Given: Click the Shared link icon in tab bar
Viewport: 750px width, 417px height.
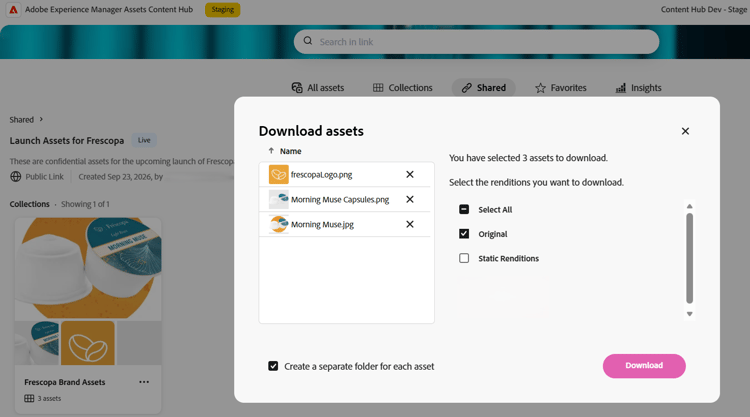Looking at the screenshot, I should point(466,88).
